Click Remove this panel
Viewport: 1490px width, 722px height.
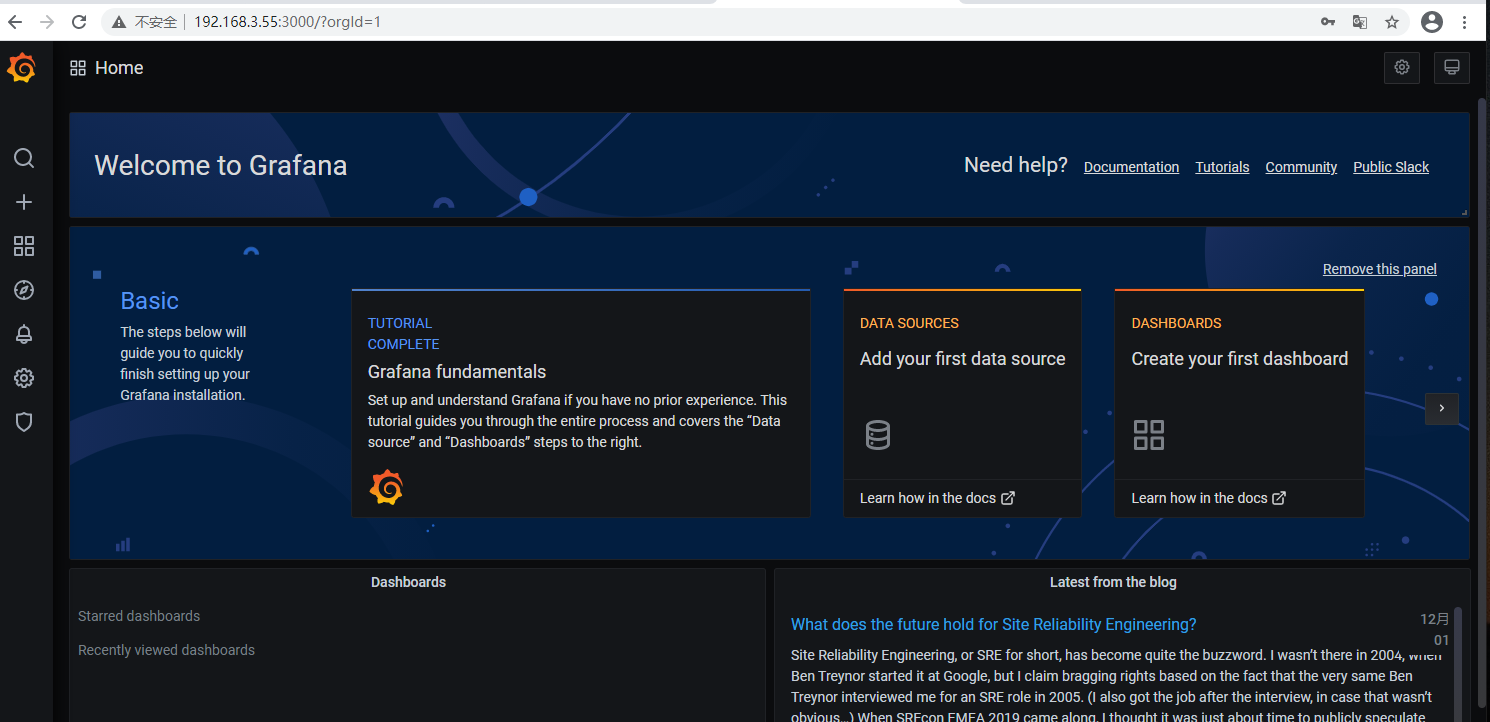[x=1379, y=269]
